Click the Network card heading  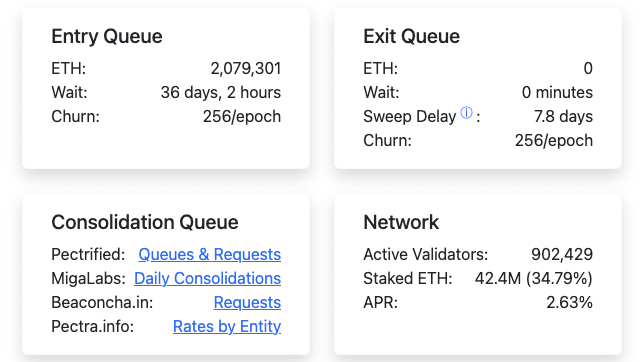(401, 222)
